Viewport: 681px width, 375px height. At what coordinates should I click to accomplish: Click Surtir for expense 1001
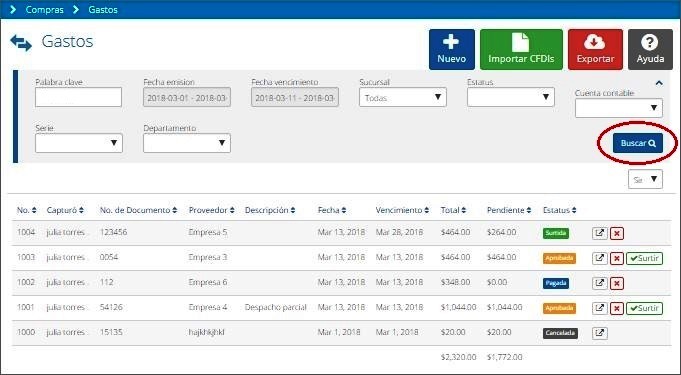645,309
